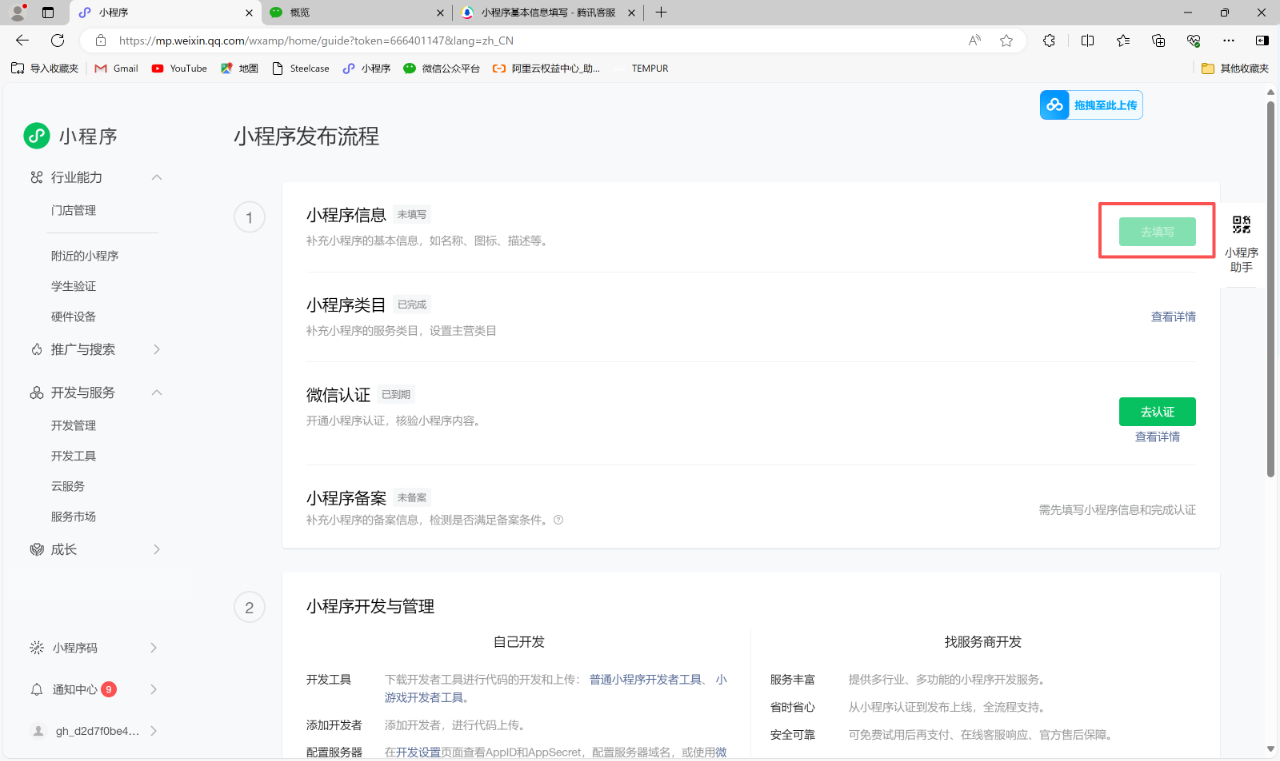Click the 成长 sidebar icon
The width and height of the screenshot is (1280, 761).
click(37, 549)
